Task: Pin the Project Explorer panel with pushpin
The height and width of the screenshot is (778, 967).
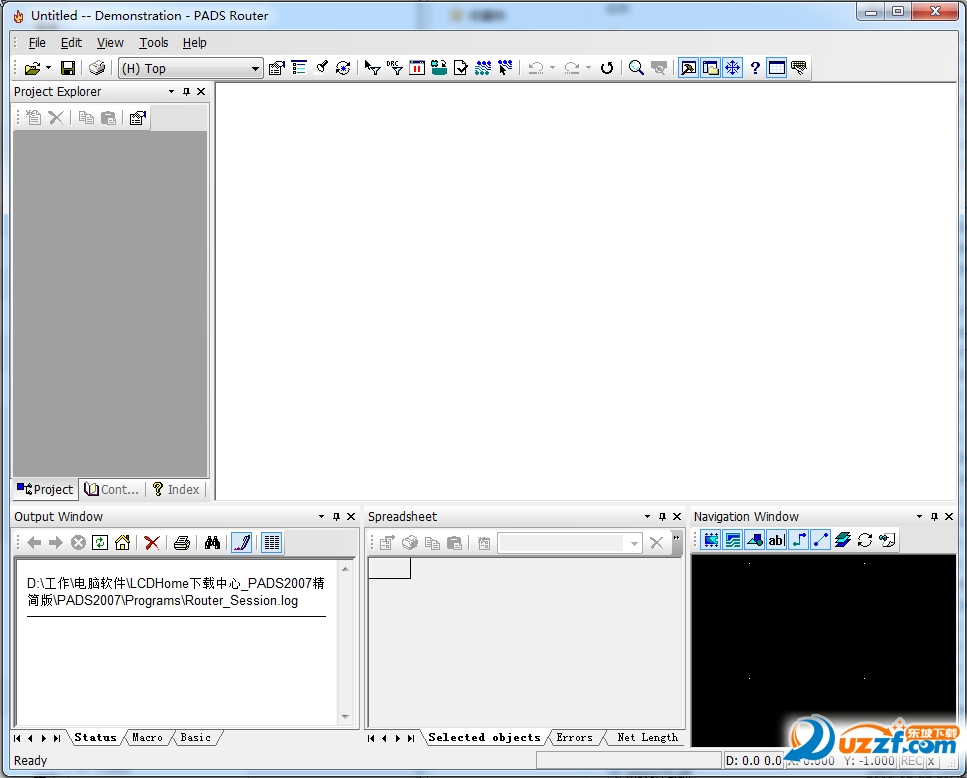Action: (x=186, y=92)
